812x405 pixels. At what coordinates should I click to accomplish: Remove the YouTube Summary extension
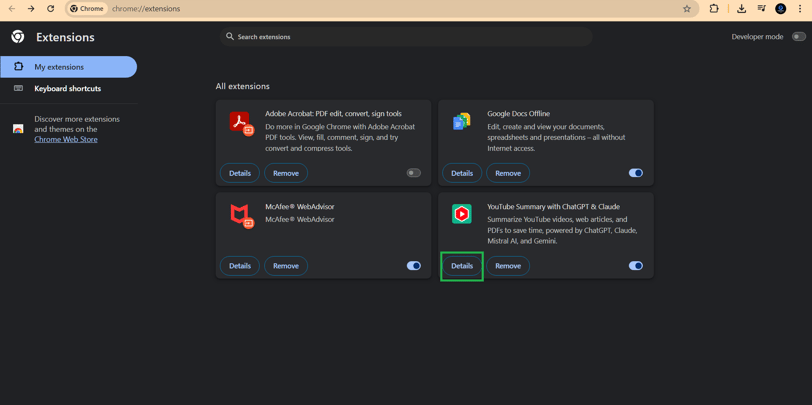pos(508,266)
